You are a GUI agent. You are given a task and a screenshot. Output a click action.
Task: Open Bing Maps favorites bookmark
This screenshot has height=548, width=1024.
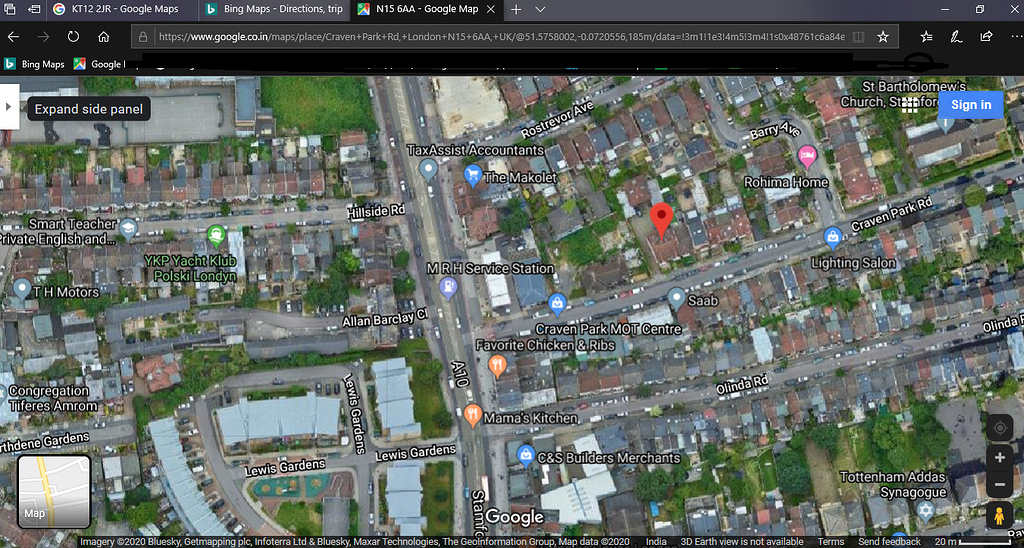point(35,64)
